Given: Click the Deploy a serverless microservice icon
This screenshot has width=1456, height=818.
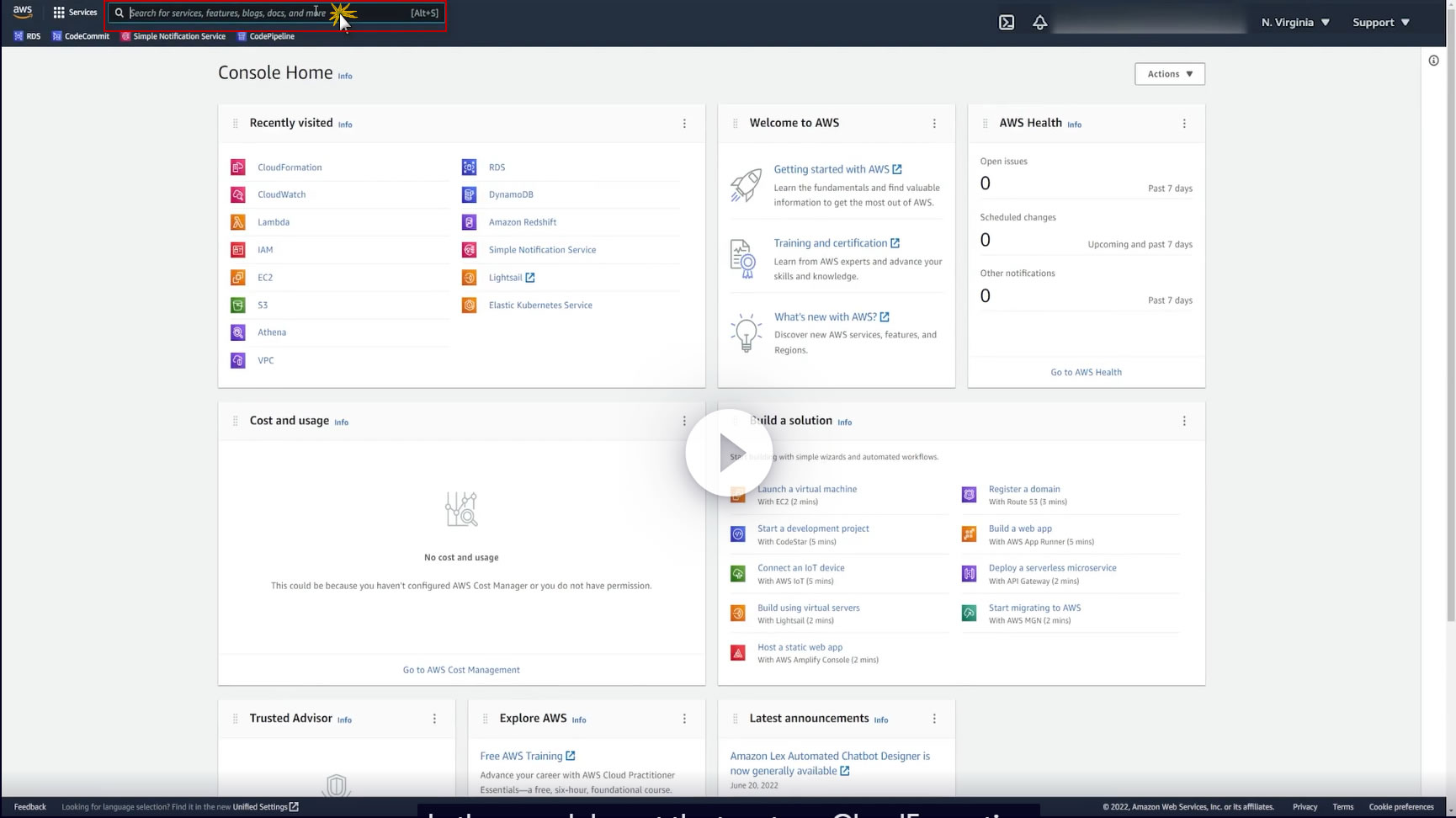Looking at the screenshot, I should coord(969,574).
